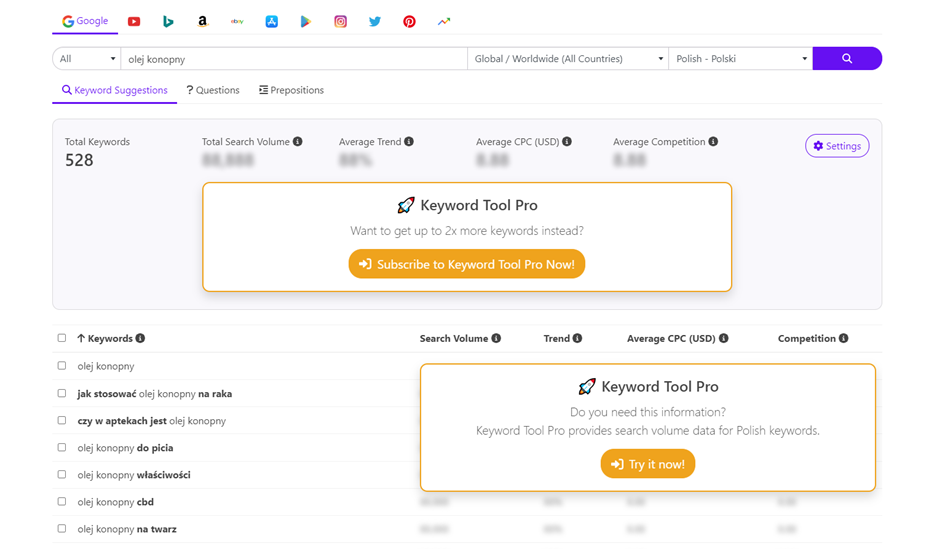Switch to the Bing search source
This screenshot has height=549, width=945.
[x=168, y=21]
